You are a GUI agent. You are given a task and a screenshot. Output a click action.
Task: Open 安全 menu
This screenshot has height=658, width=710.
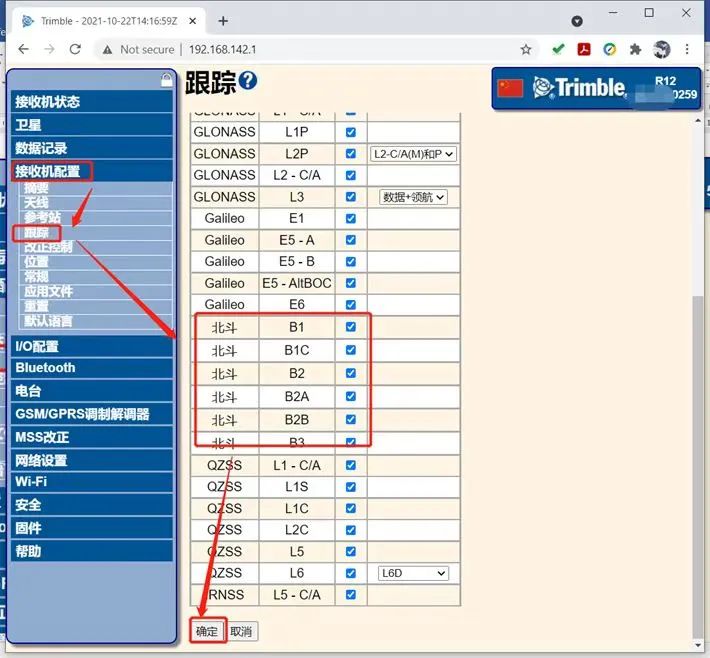point(92,505)
